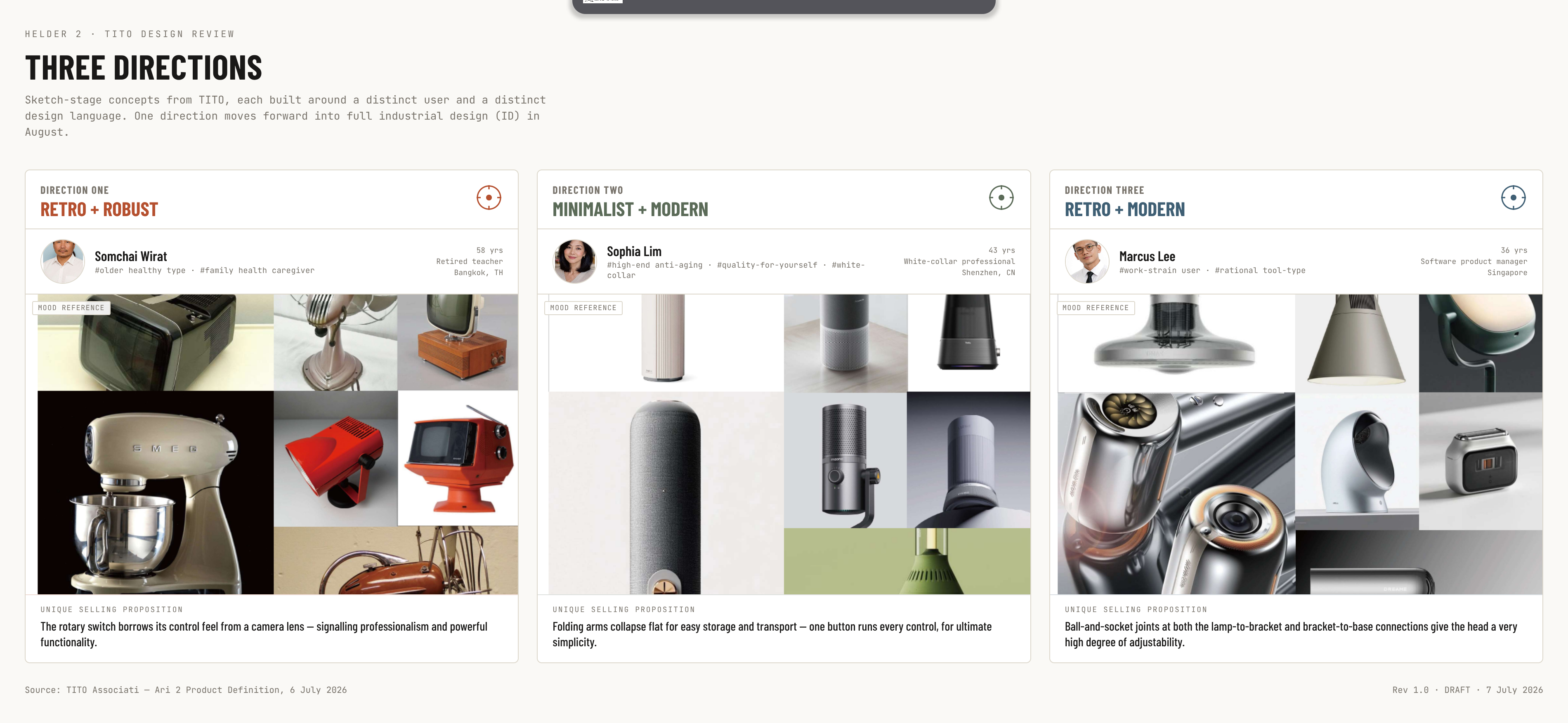Click the '#older healthy type' tags line
The width and height of the screenshot is (1568, 723).
tap(205, 270)
